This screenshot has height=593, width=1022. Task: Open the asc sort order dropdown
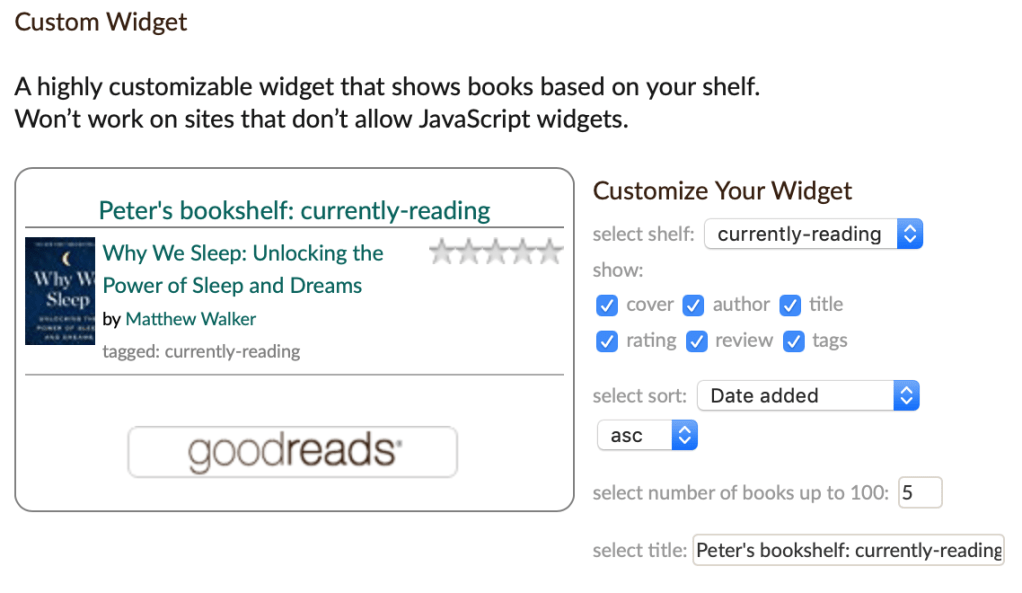point(646,436)
